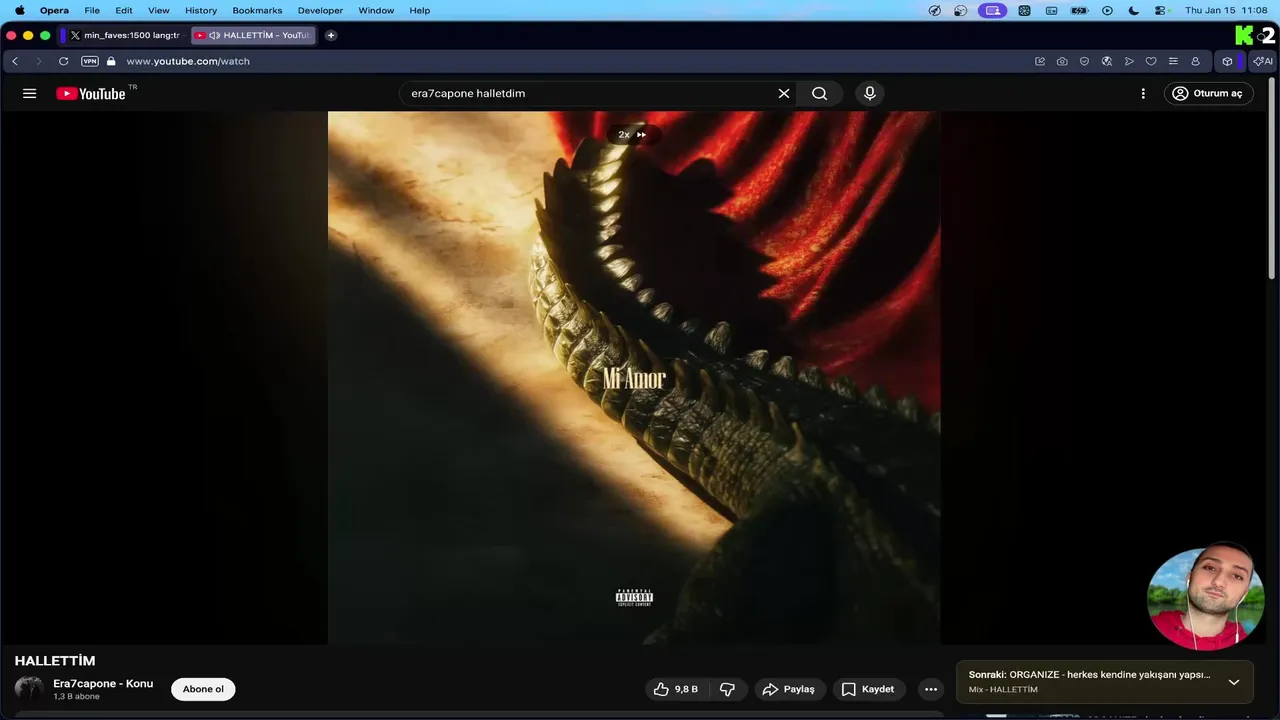The width and height of the screenshot is (1280, 720).
Task: Open the Opera AI assistant button
Action: [x=1263, y=61]
